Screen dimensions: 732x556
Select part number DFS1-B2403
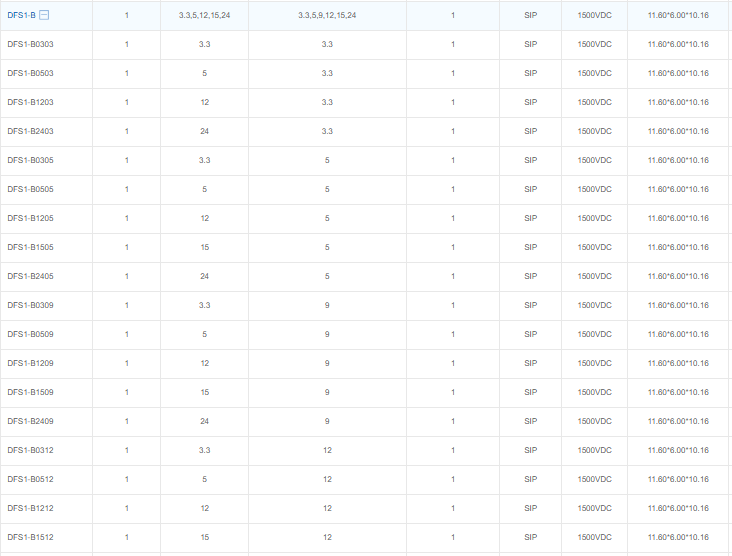point(30,131)
